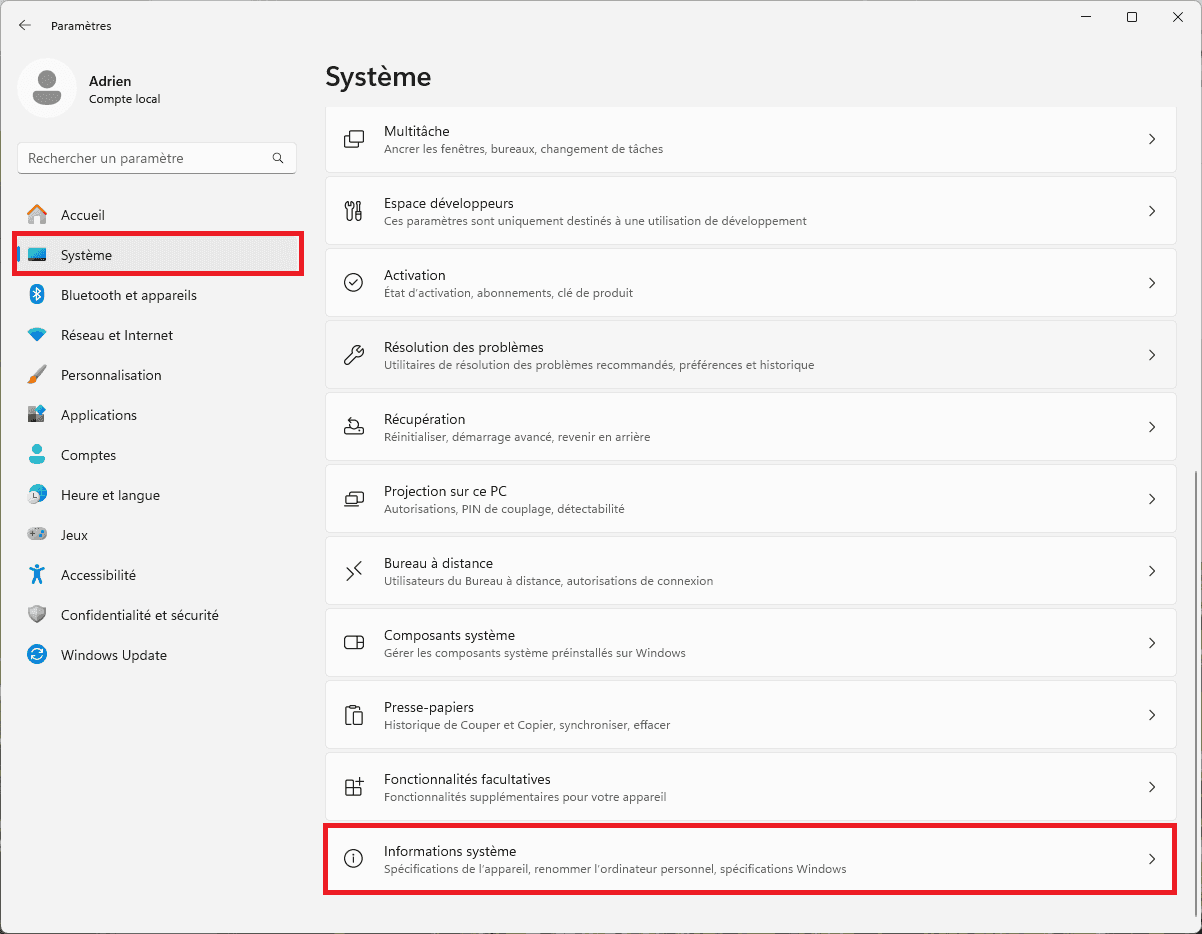Click the Accueil home icon

[x=37, y=215]
